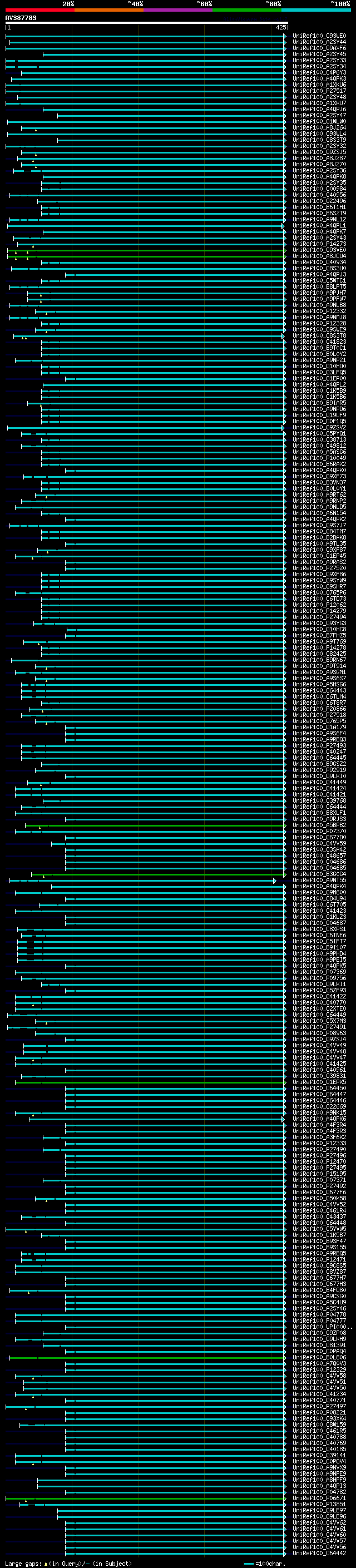Click the red 20% identity legend swatch
The height and width of the screenshot is (1568, 356).
(39, 10)
